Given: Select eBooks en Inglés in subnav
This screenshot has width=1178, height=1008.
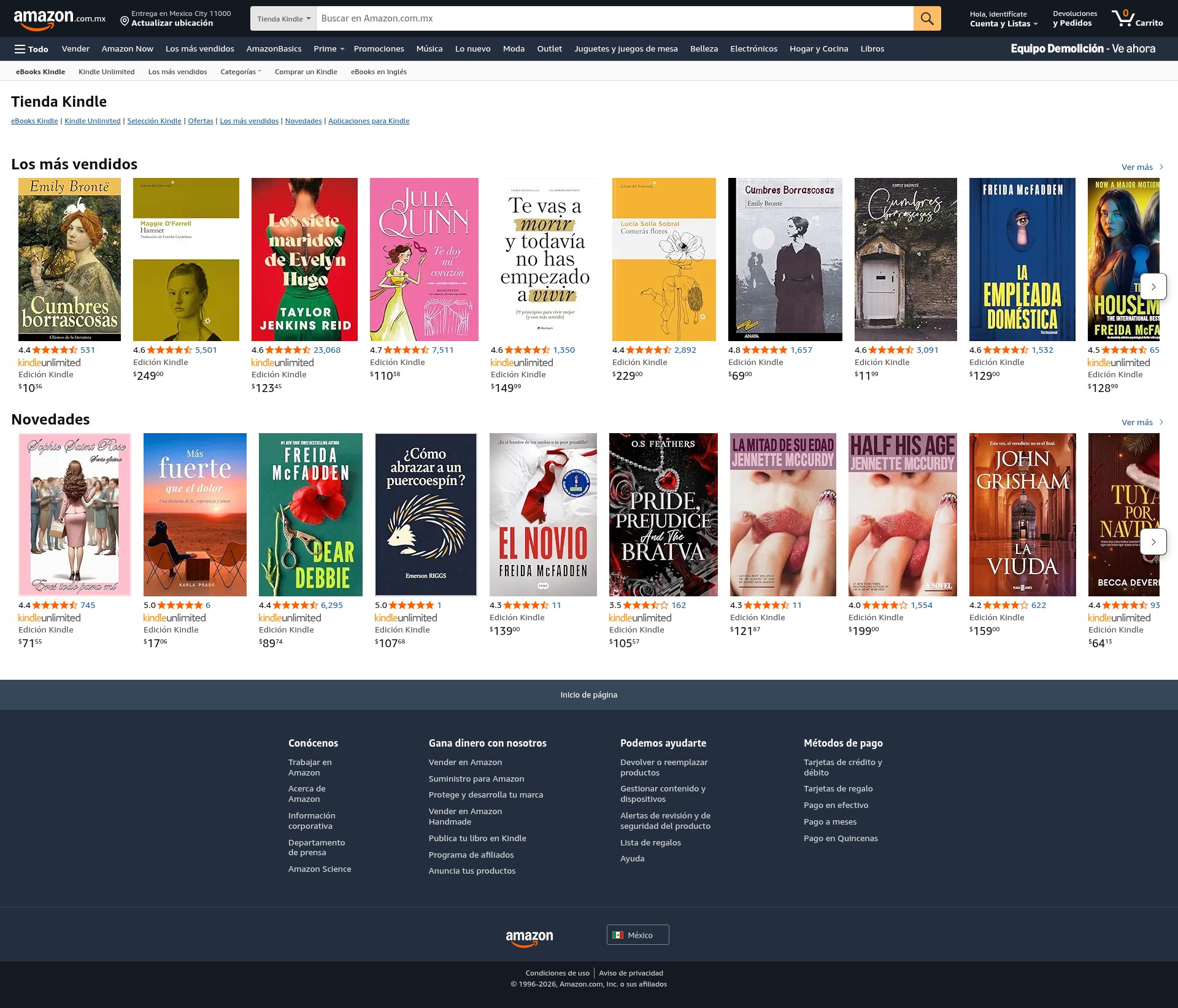Looking at the screenshot, I should pyautogui.click(x=379, y=72).
